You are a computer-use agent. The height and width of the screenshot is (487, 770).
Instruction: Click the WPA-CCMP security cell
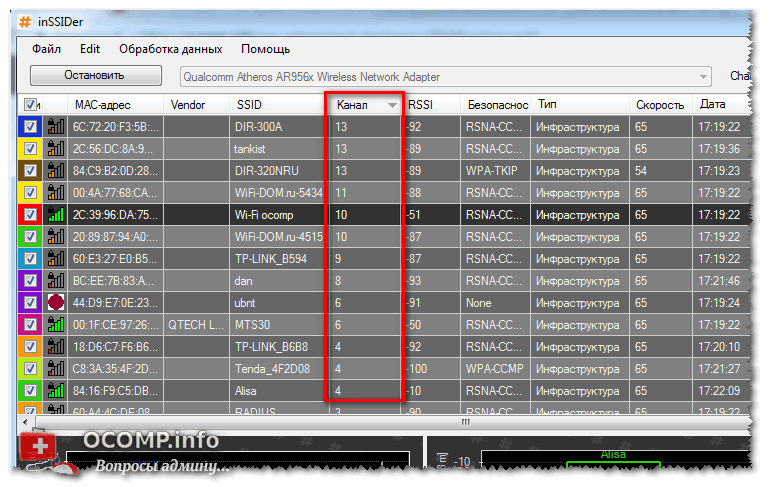(x=495, y=369)
